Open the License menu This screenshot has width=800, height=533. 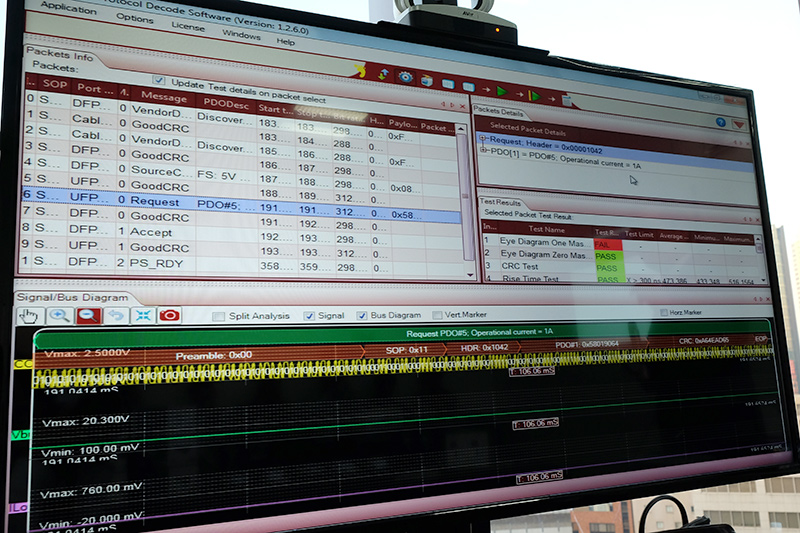188,26
